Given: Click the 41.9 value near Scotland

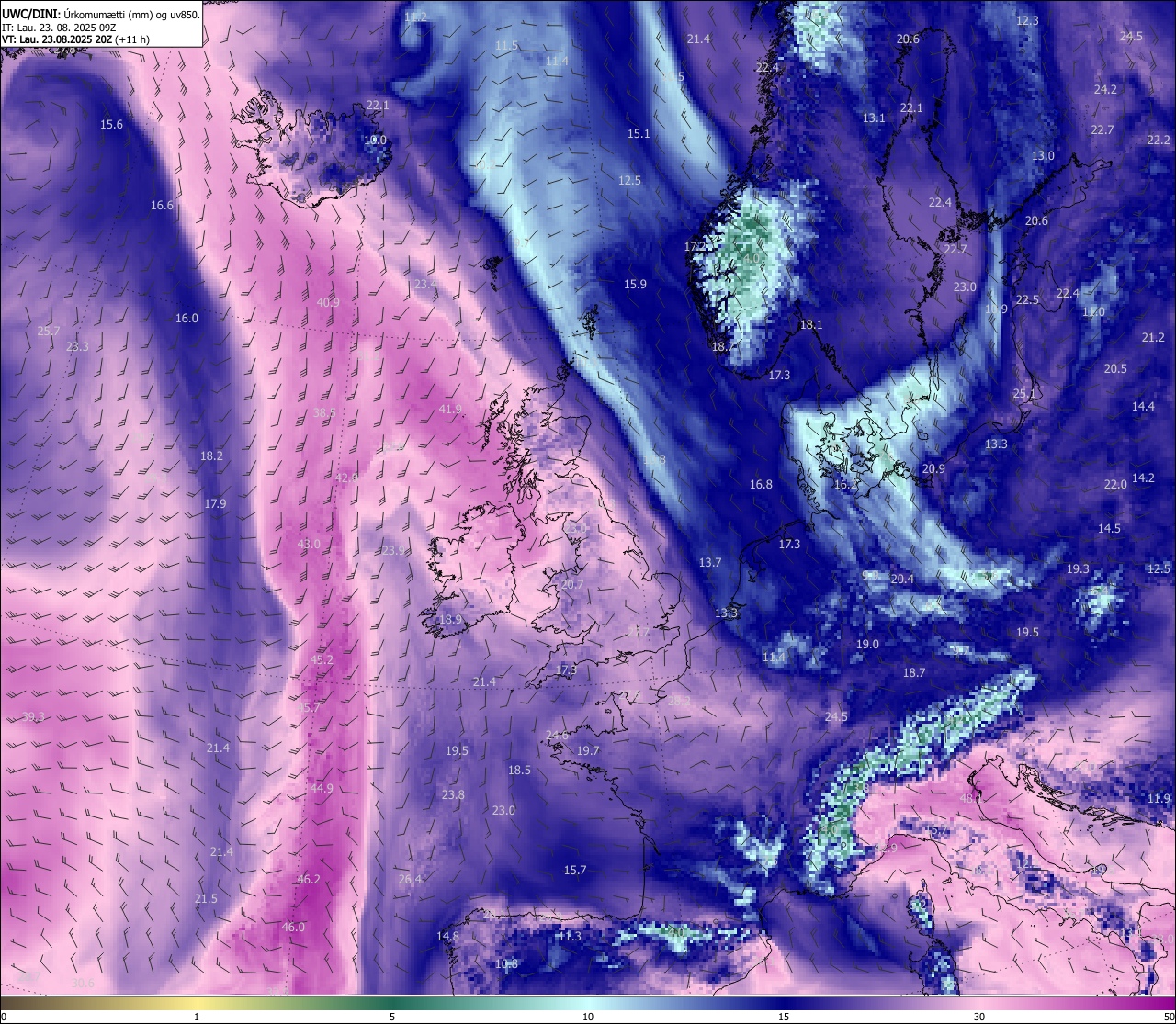Looking at the screenshot, I should click(450, 409).
